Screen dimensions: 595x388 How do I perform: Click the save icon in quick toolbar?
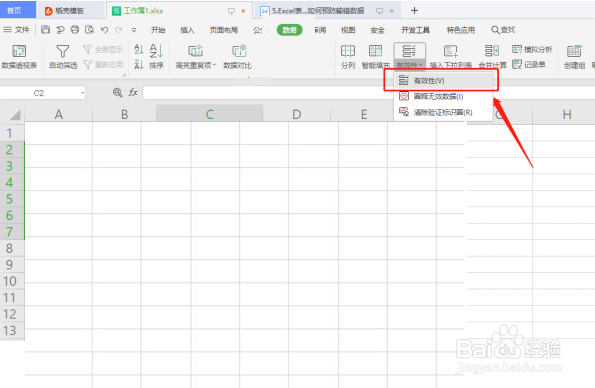coord(46,30)
